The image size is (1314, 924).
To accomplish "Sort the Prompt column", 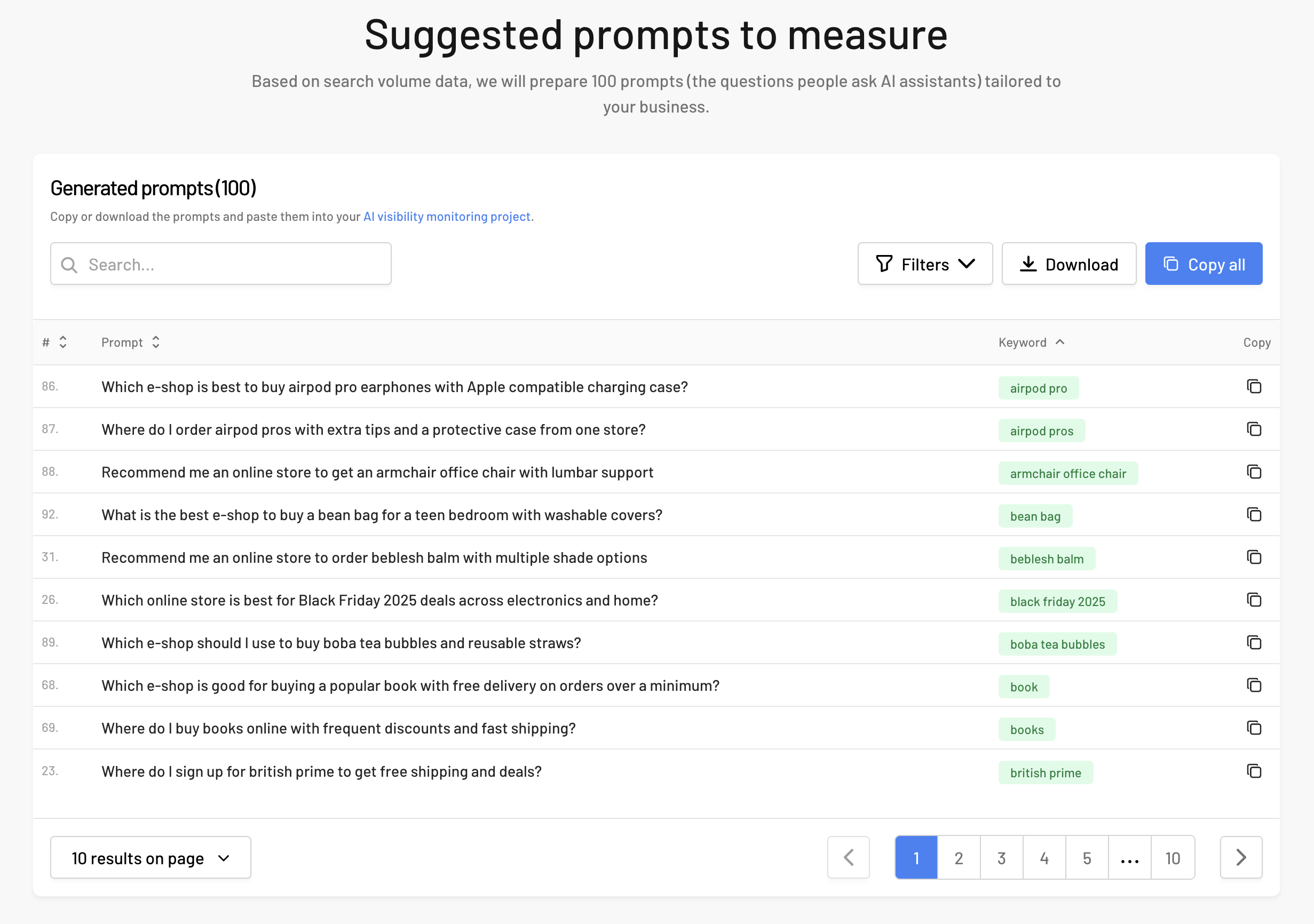I will click(130, 342).
